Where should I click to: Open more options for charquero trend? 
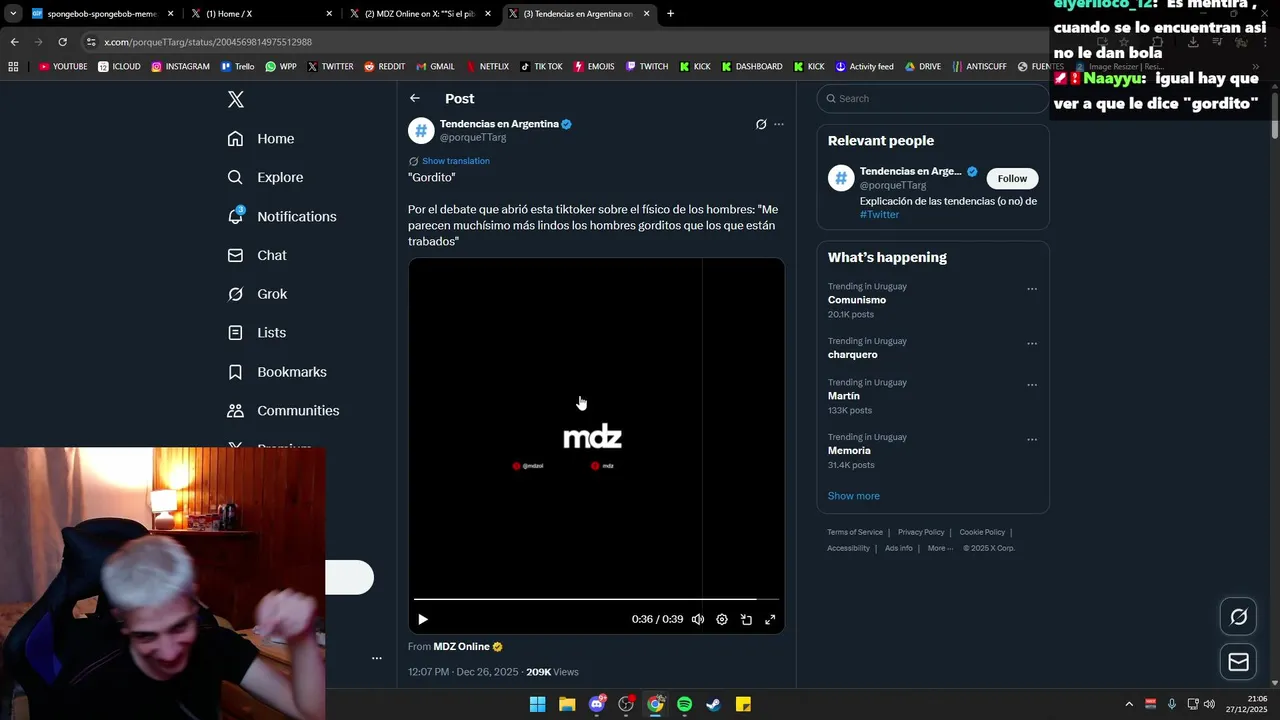[1032, 344]
